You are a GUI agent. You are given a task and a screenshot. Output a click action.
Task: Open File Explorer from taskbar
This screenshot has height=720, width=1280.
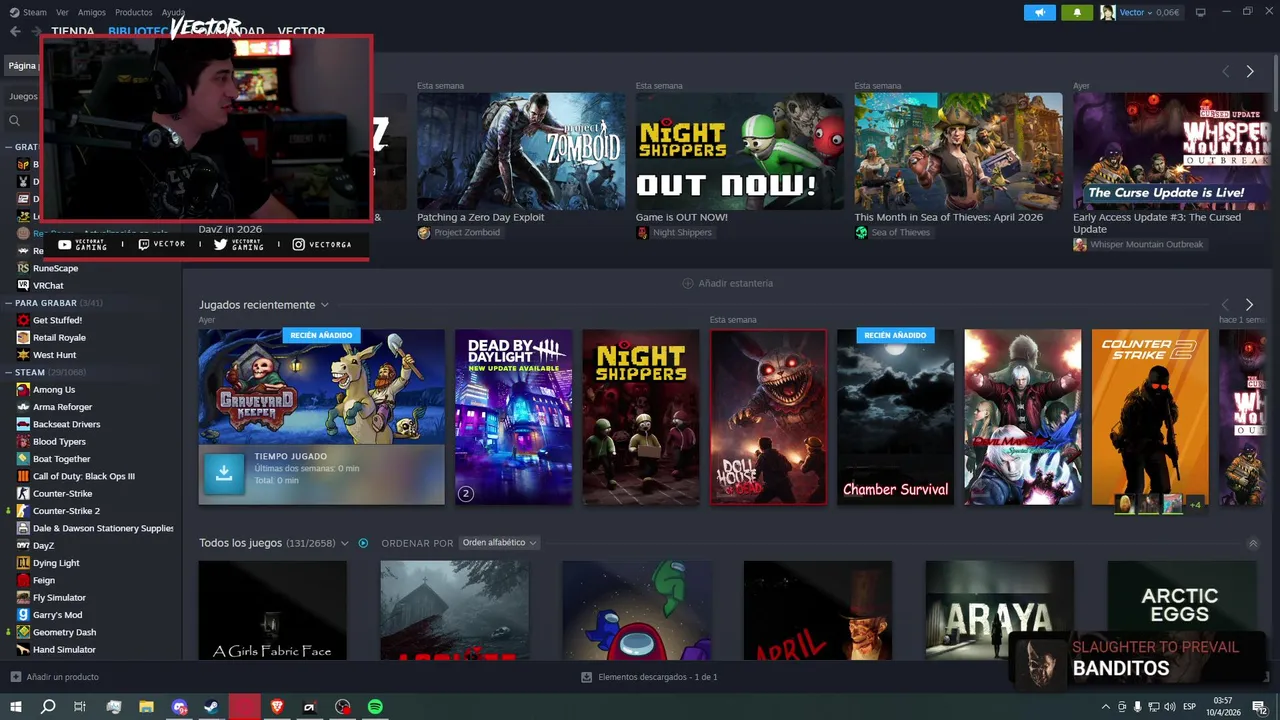(146, 707)
